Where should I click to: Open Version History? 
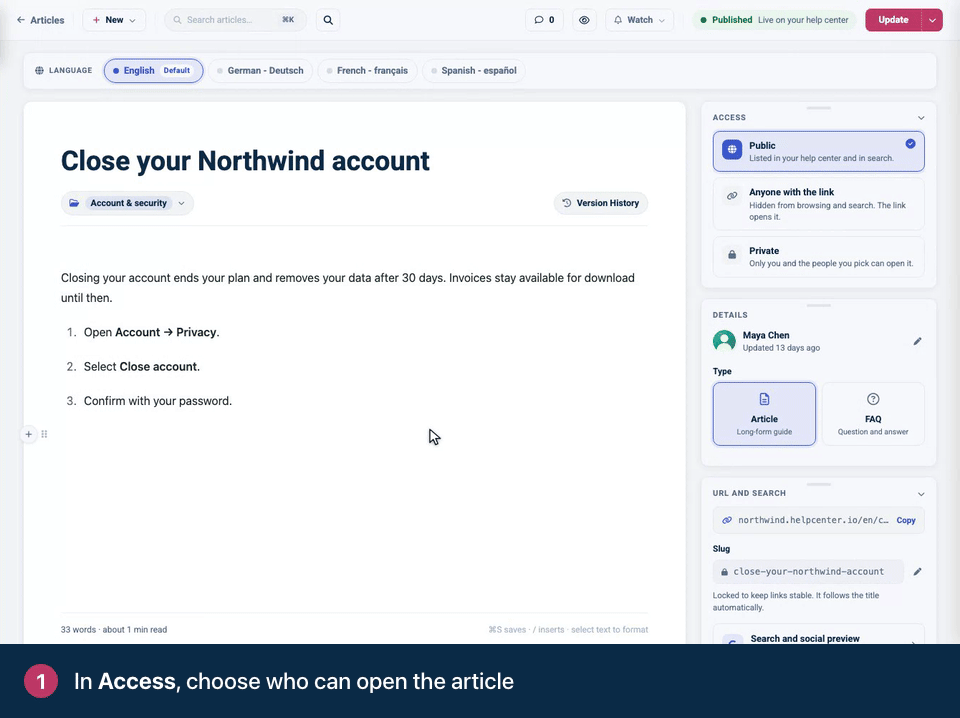(x=601, y=203)
